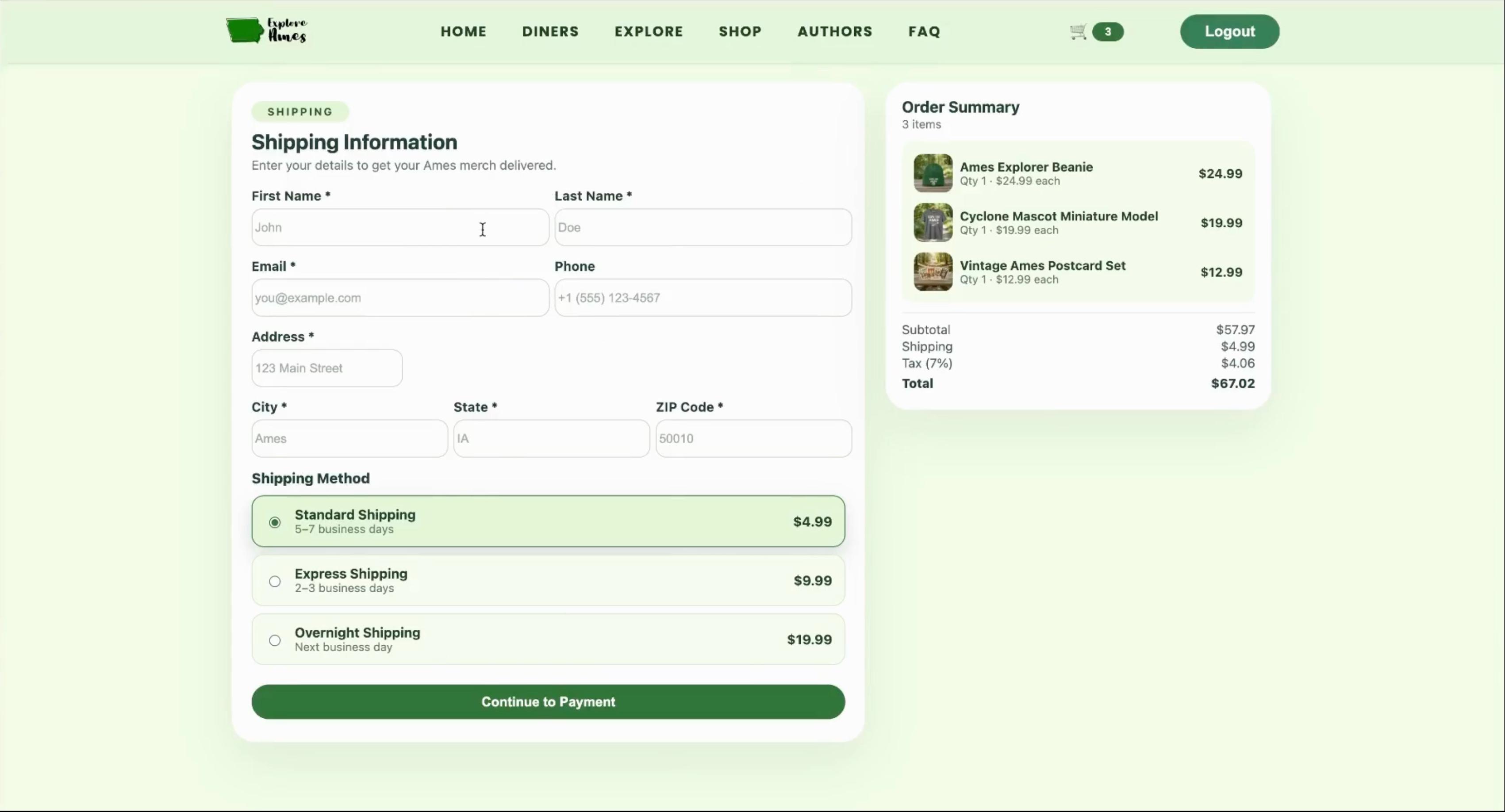Click the Cyclone Mascot Miniature Model name

1059,216
